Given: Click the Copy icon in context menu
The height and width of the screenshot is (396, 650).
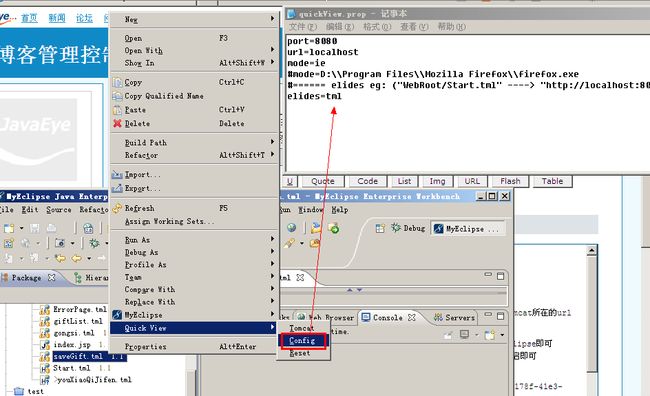Looking at the screenshot, I should tap(117, 82).
